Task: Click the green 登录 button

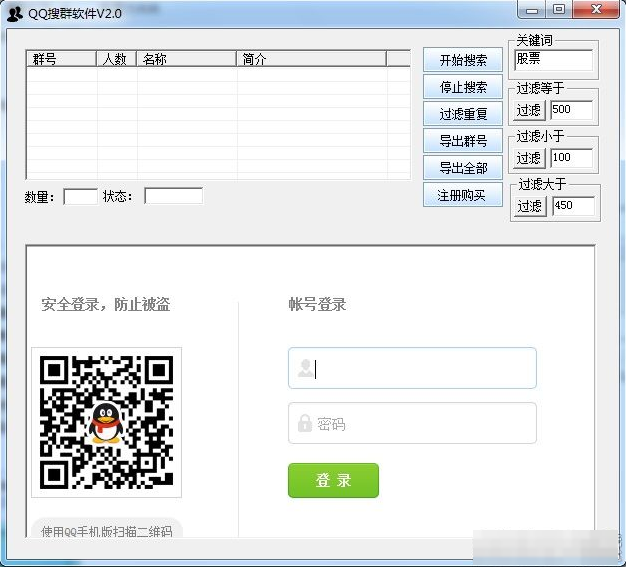Action: 333,480
